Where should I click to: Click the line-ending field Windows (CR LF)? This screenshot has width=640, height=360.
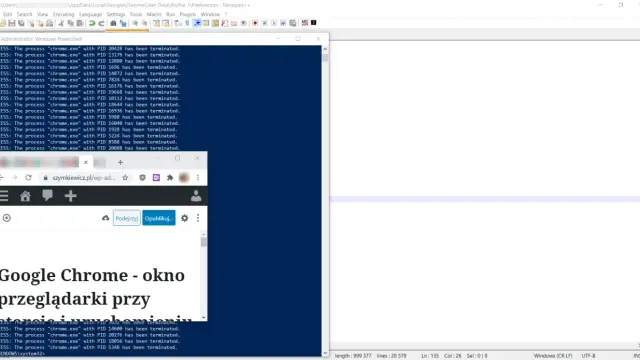point(553,356)
